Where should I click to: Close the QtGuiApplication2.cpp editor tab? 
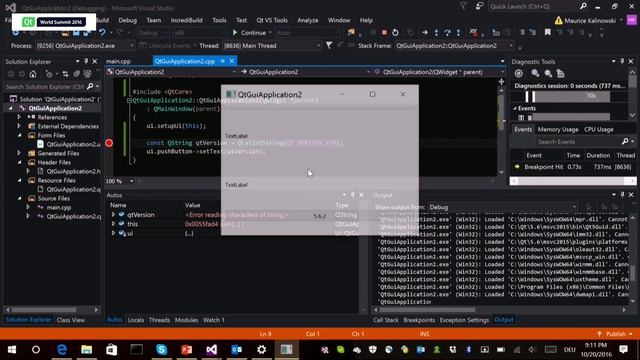click(x=232, y=61)
